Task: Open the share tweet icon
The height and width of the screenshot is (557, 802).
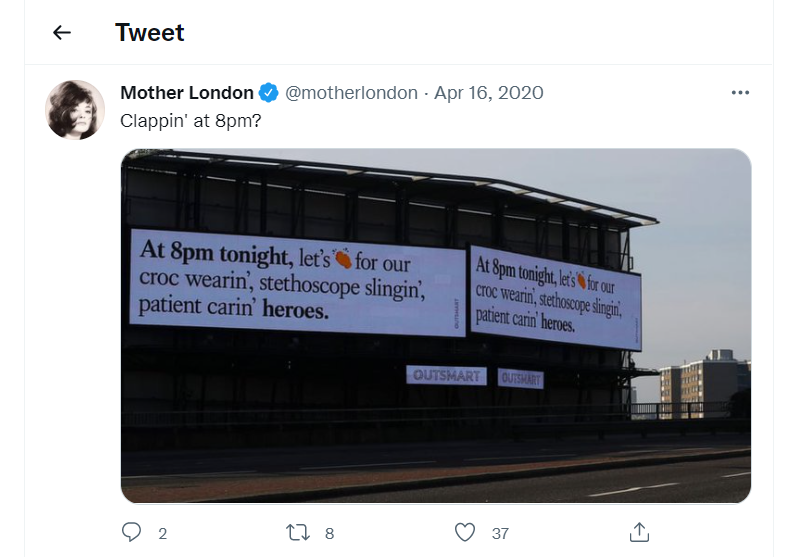Action: (x=640, y=532)
